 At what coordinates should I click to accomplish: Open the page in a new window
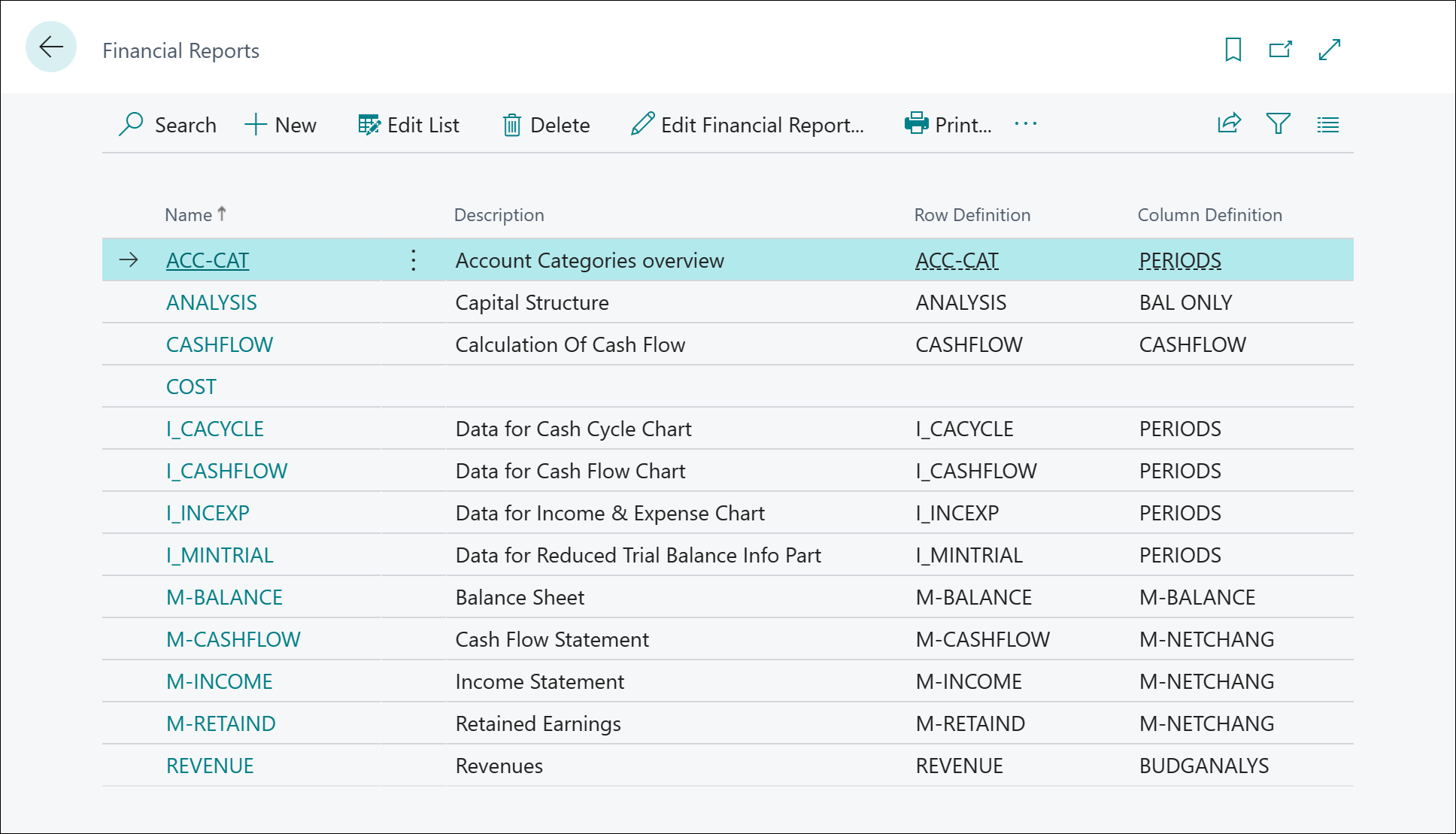point(1281,49)
